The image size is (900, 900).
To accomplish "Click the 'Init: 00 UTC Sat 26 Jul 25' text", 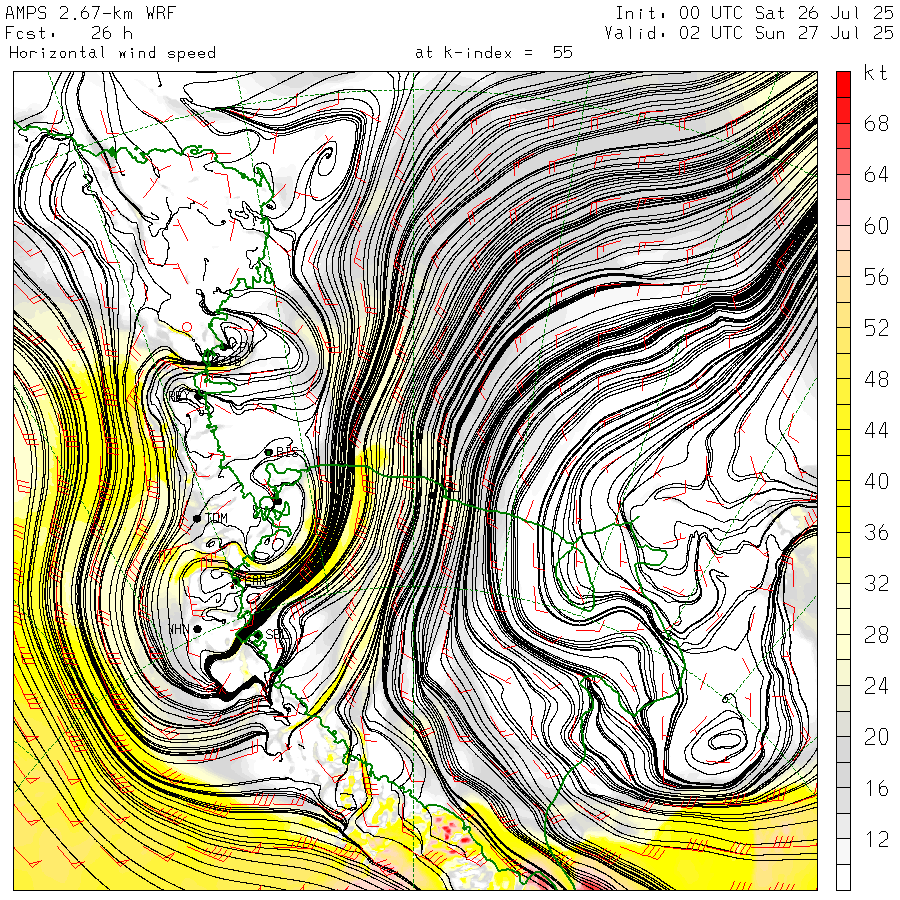I will 754,13.
